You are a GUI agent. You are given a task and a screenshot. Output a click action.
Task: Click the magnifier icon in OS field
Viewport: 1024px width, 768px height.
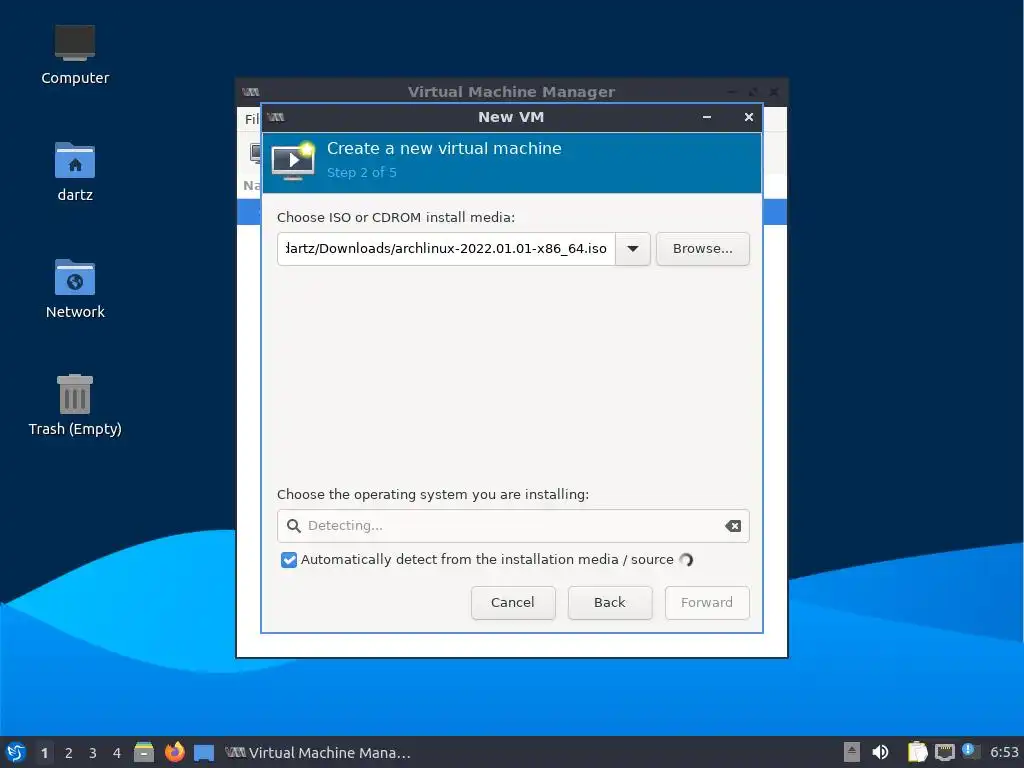294,526
